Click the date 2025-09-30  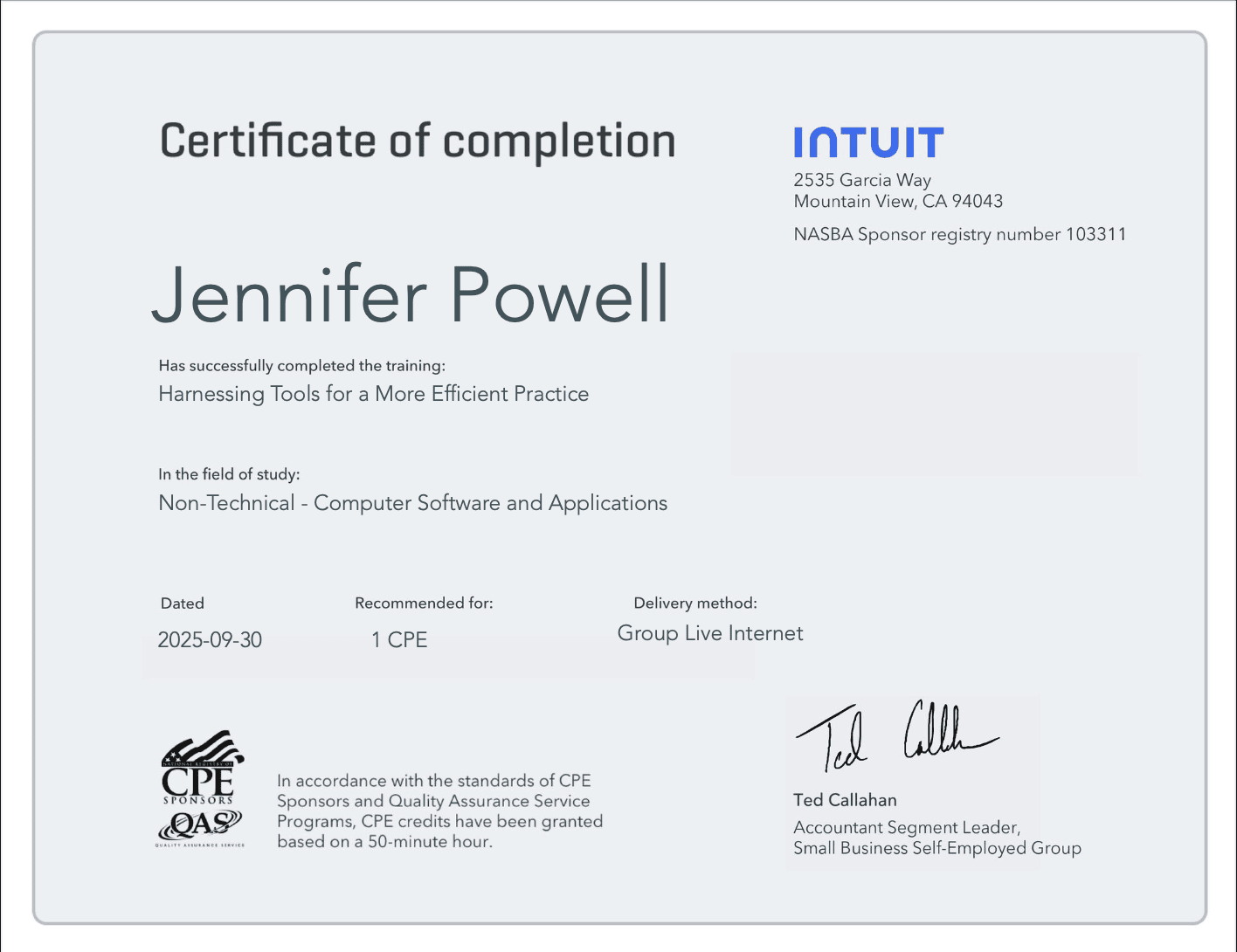(210, 640)
